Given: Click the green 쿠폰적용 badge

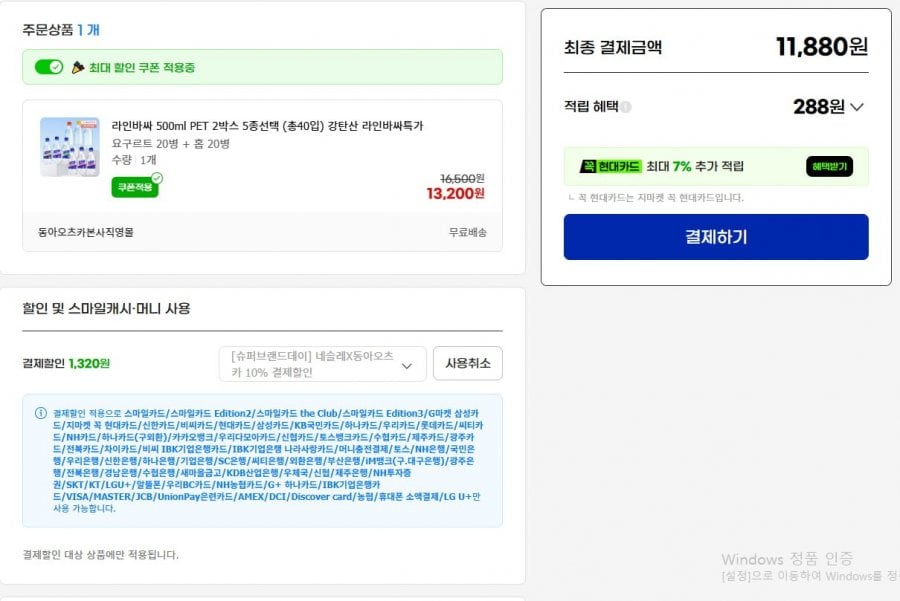Looking at the screenshot, I should 135,187.
